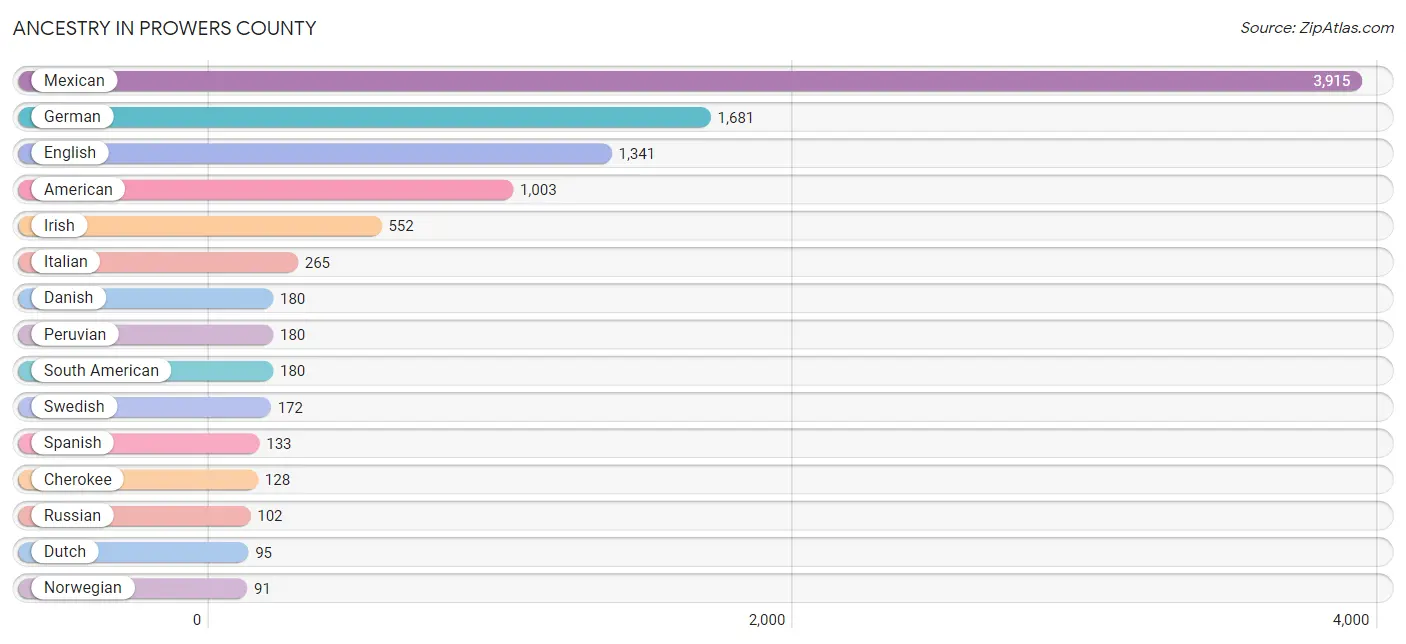The image size is (1406, 644).
Task: Click the 1,003 value beside American bar
Action: [x=538, y=190]
